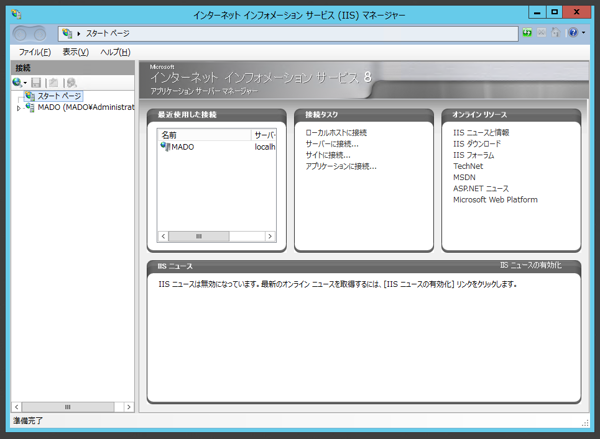Click アプリケーションに接続... link

click(x=341, y=166)
